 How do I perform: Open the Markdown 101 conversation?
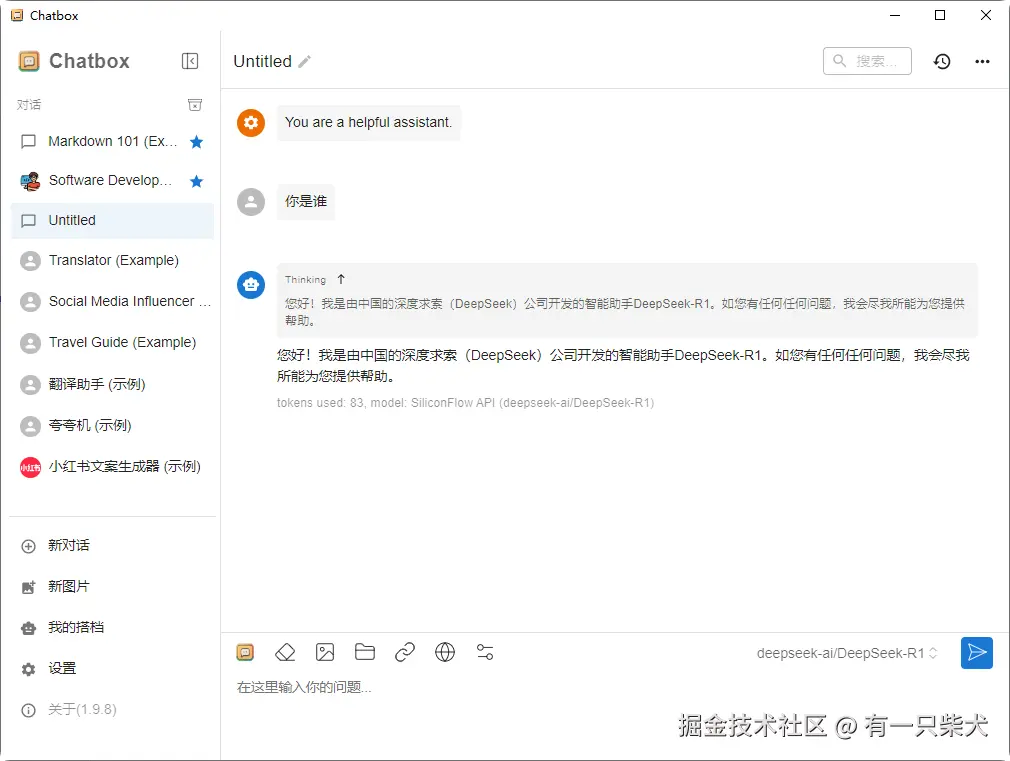click(x=113, y=142)
